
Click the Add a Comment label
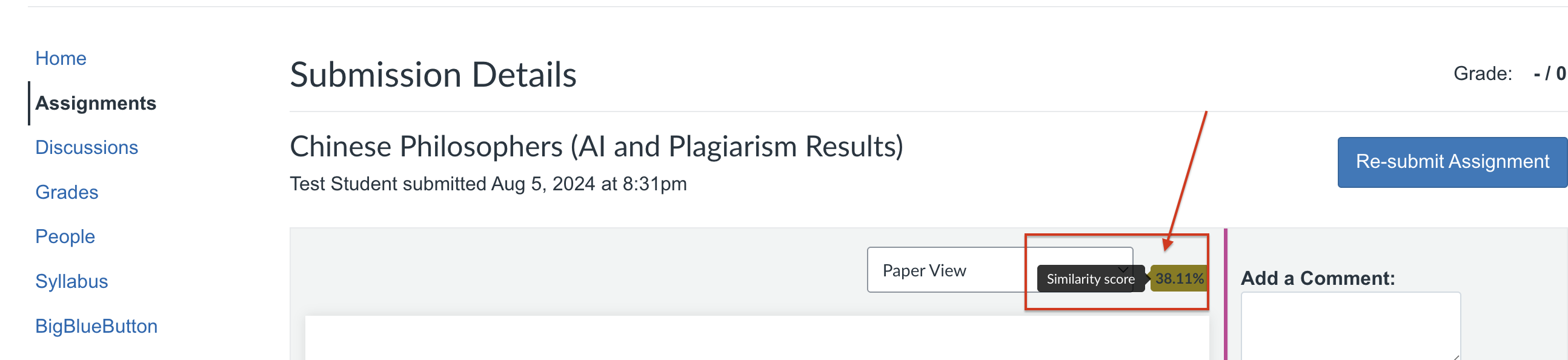[x=1317, y=278]
